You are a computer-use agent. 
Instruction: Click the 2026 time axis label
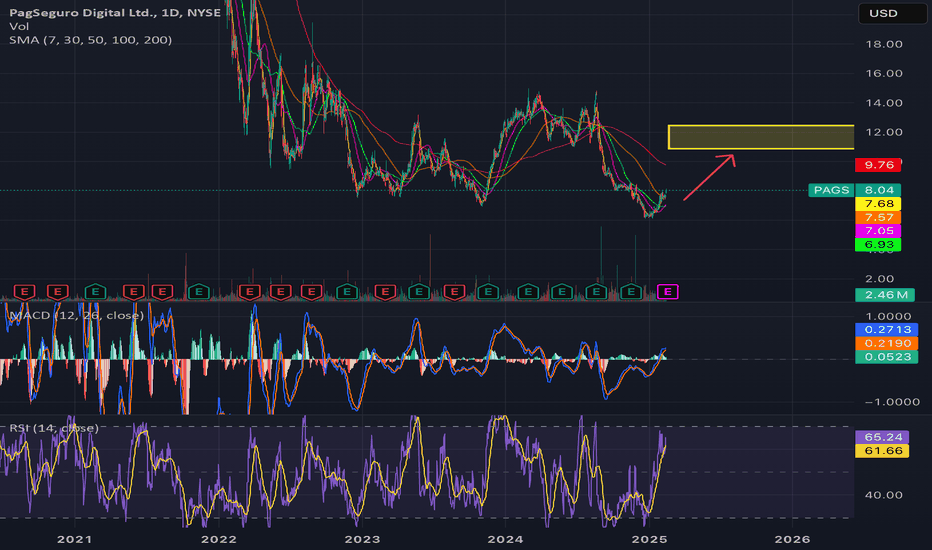[792, 539]
